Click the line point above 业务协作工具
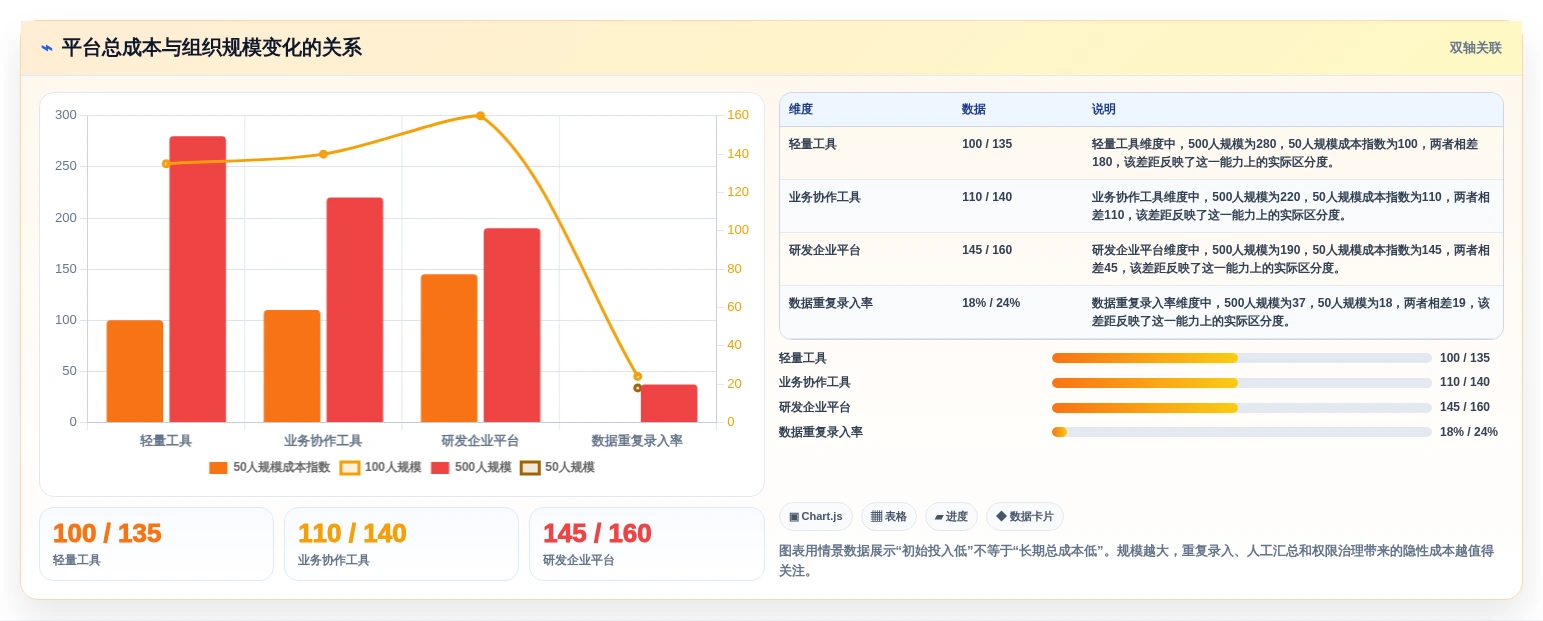Screen dimensions: 1543x621 pos(323,154)
